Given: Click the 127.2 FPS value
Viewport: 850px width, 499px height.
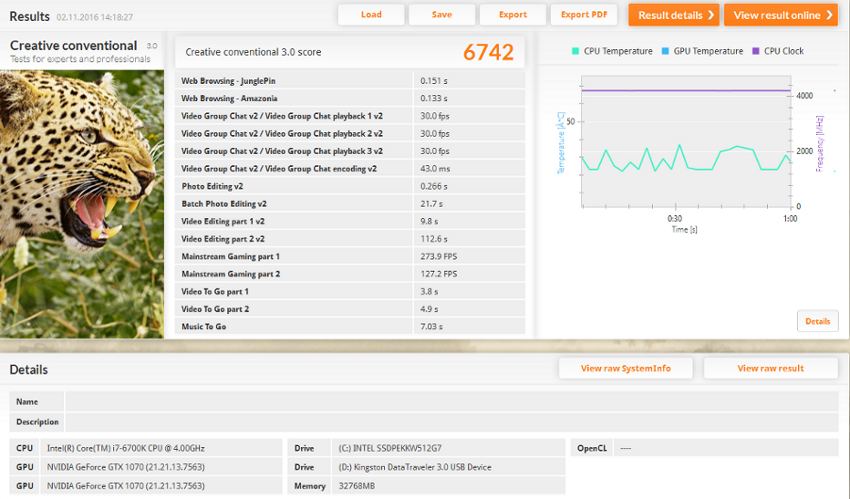Looking at the screenshot, I should pyautogui.click(x=439, y=274).
